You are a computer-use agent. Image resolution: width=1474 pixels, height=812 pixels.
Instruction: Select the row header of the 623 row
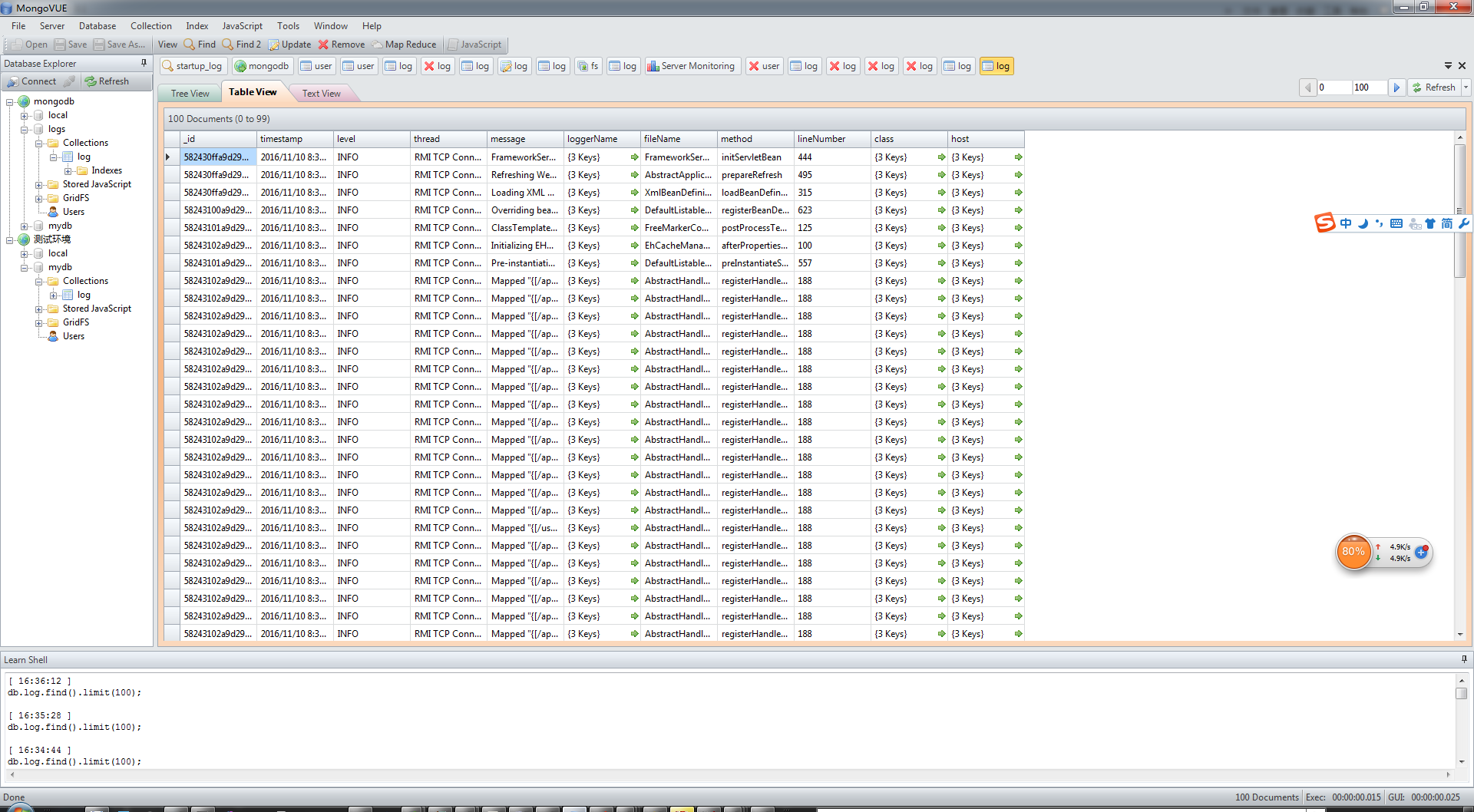pyautogui.click(x=172, y=210)
